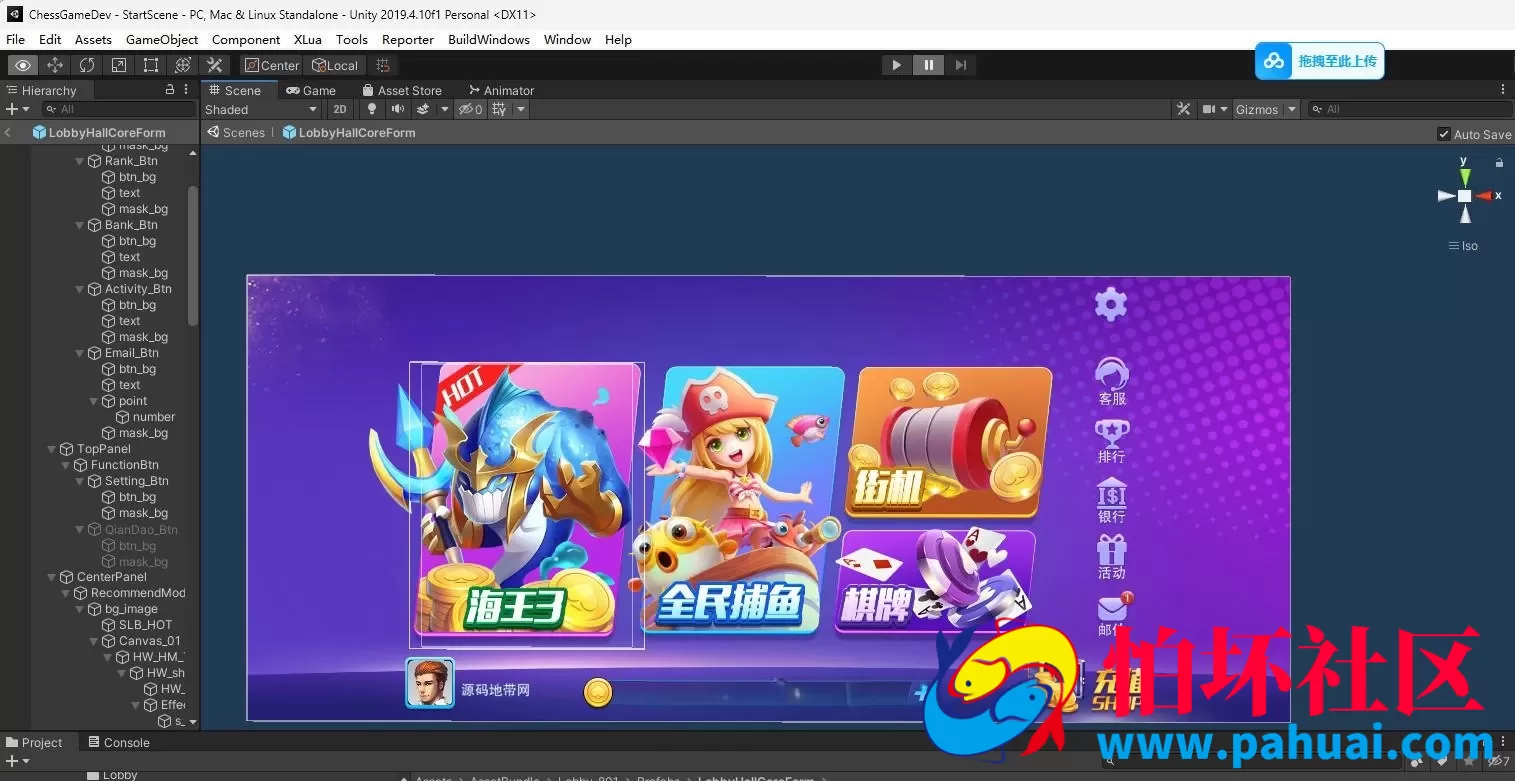Open grid settings dropdown arrow
Viewport: 1515px width, 781px height.
click(x=521, y=109)
